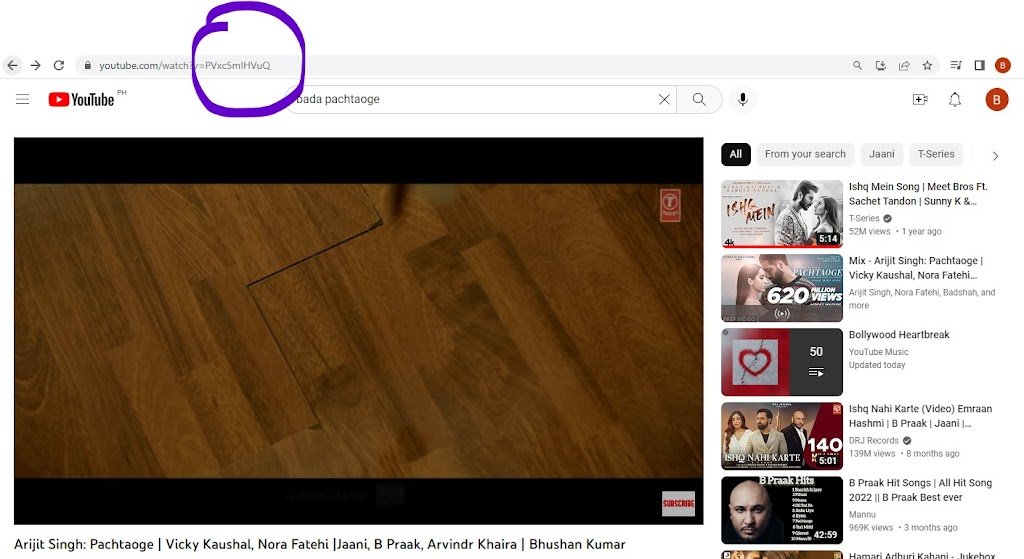Click the Subscribe overlay on the video
Viewport: 1024px width, 559px height.
tap(679, 503)
